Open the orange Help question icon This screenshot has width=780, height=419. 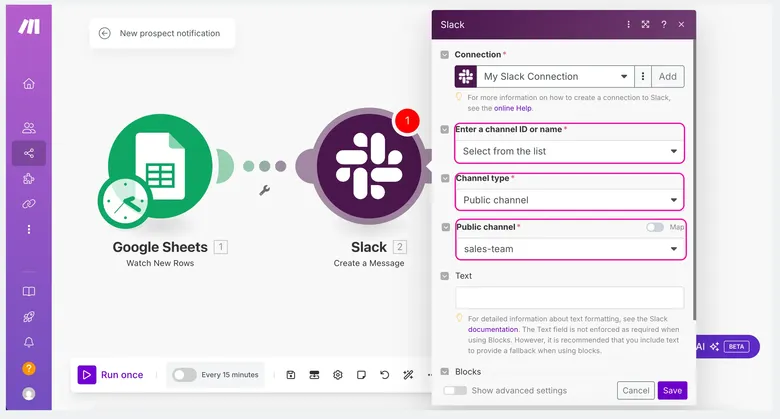[x=29, y=368]
